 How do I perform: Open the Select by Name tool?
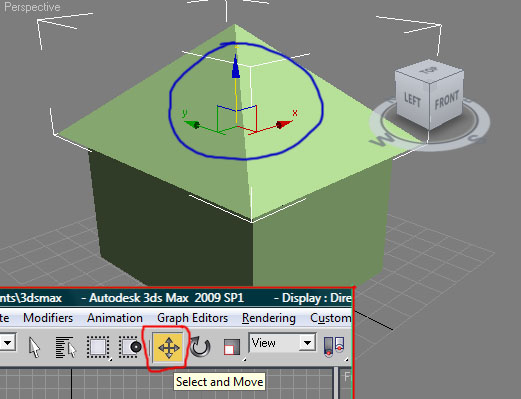point(66,348)
